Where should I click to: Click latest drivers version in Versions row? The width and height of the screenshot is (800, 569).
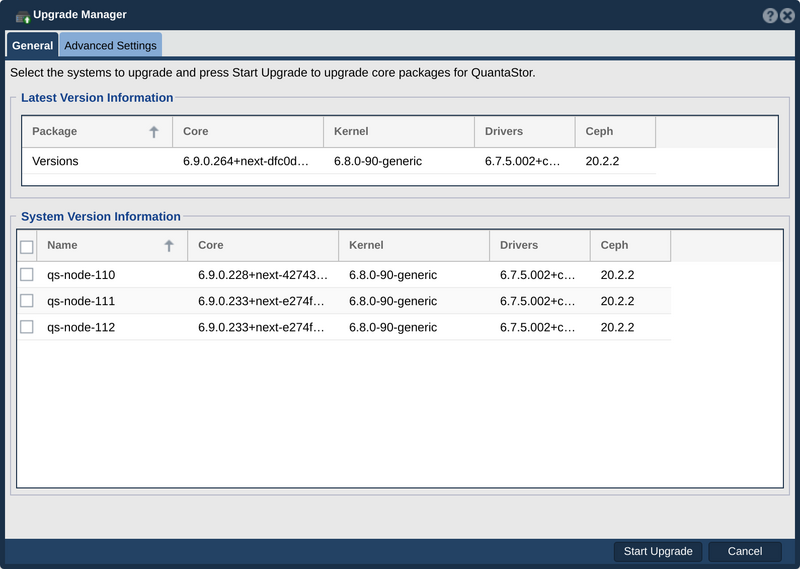[522, 161]
